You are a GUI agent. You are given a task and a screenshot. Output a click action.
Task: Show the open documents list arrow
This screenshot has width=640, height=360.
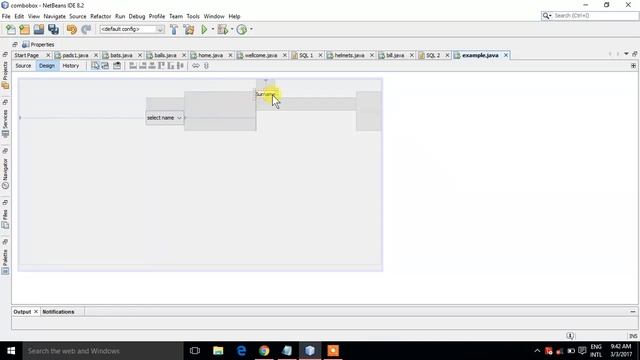(x=626, y=54)
